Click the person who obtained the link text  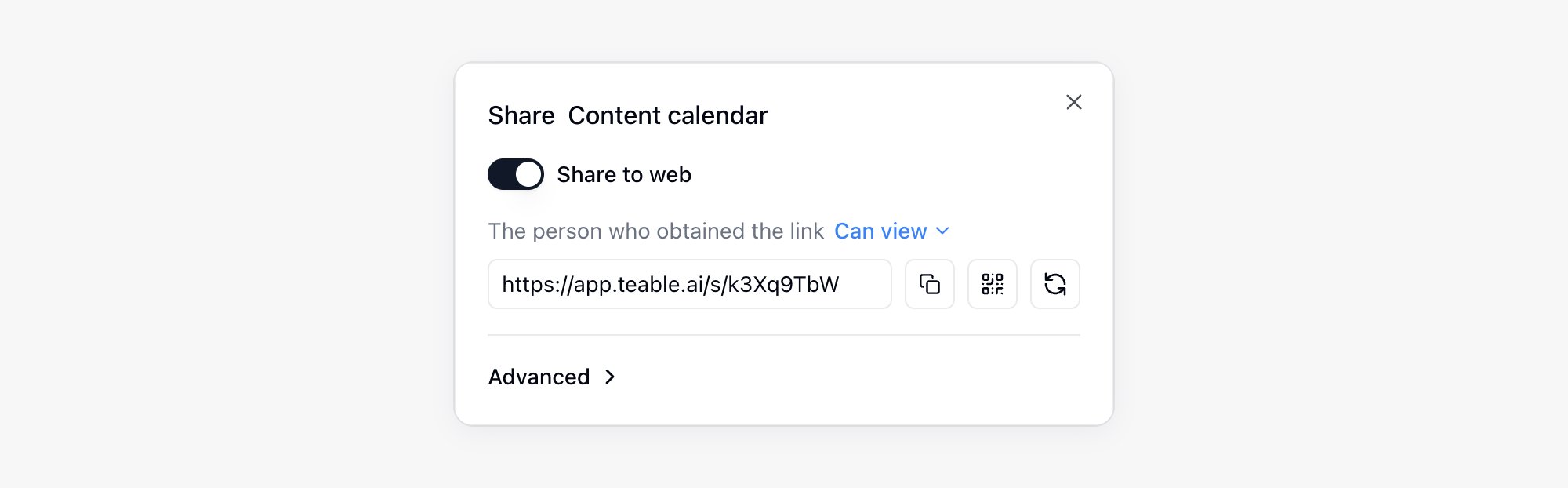656,231
